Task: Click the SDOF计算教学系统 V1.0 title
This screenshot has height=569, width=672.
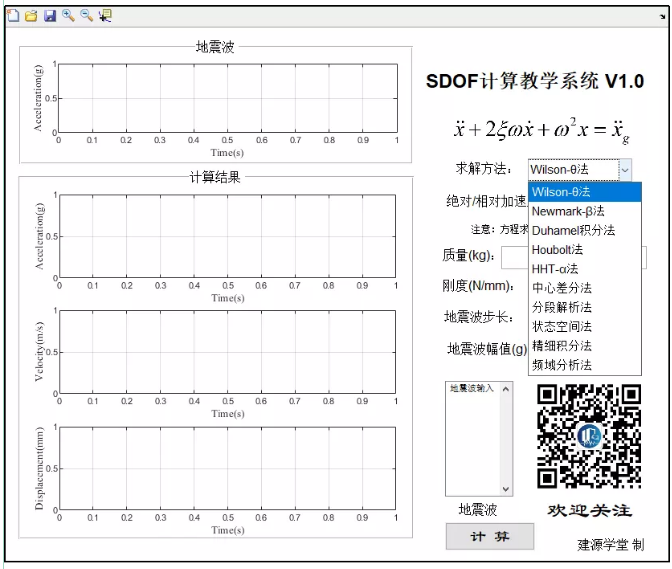Action: tap(535, 81)
